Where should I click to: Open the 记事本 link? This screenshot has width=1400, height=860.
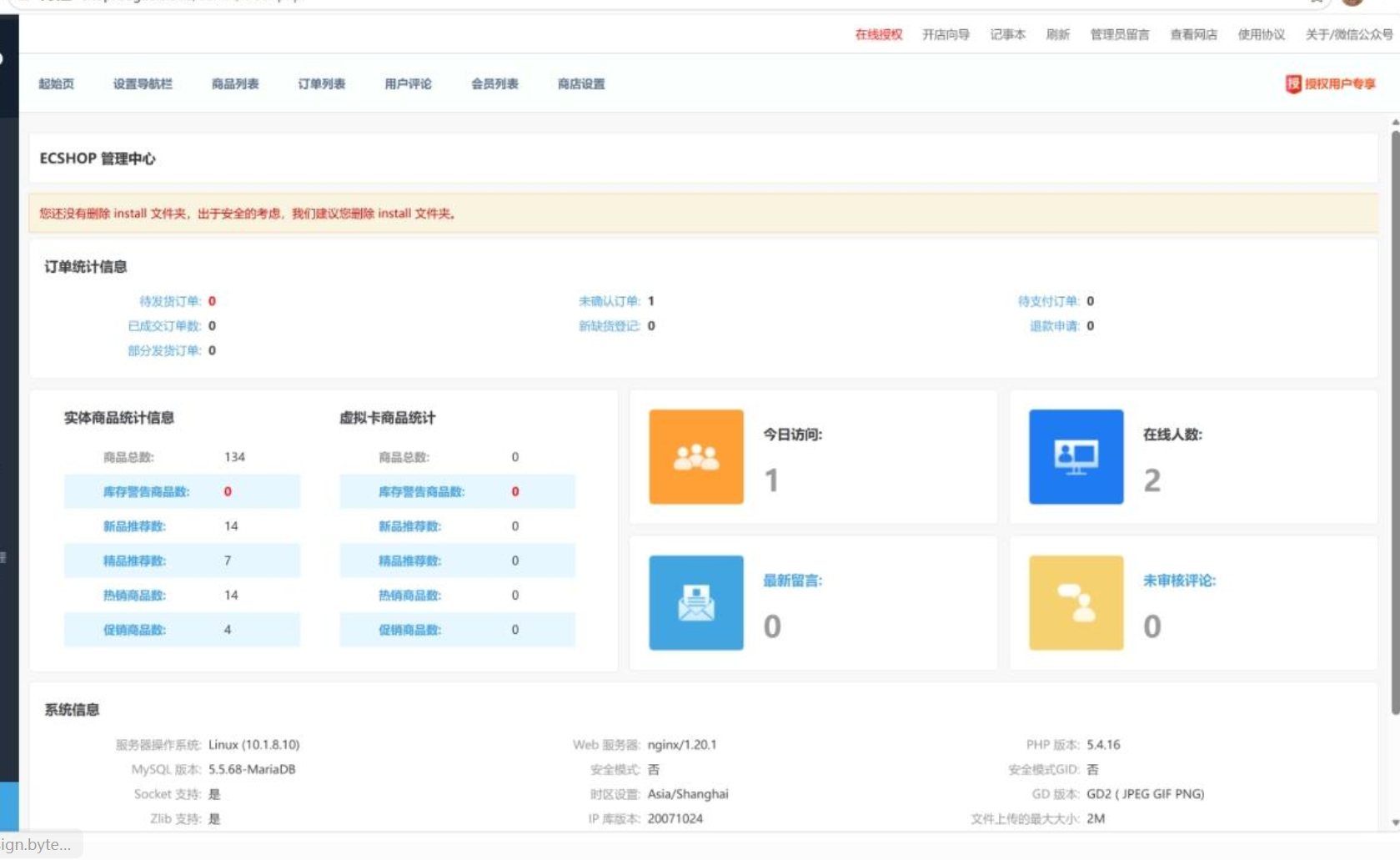[1007, 34]
